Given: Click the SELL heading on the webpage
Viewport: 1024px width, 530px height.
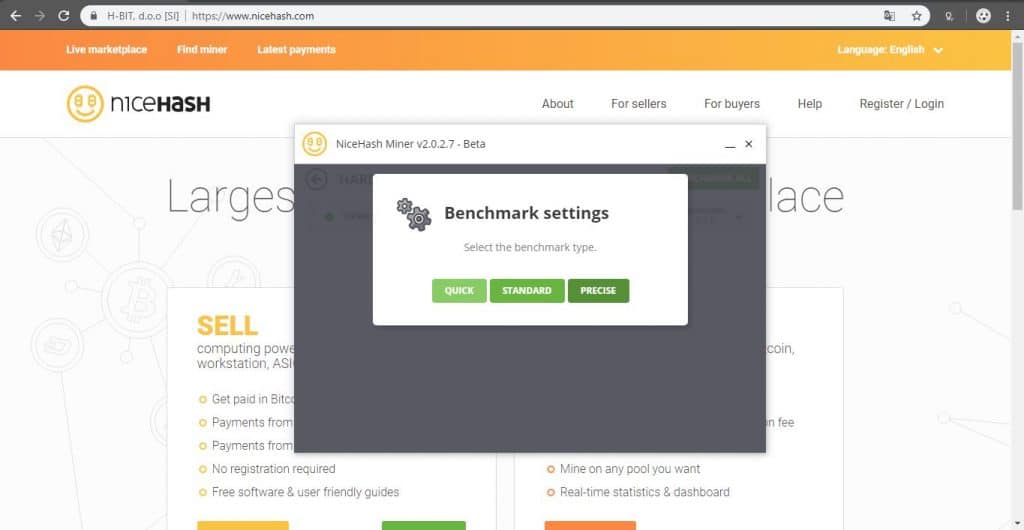Looking at the screenshot, I should tap(227, 325).
